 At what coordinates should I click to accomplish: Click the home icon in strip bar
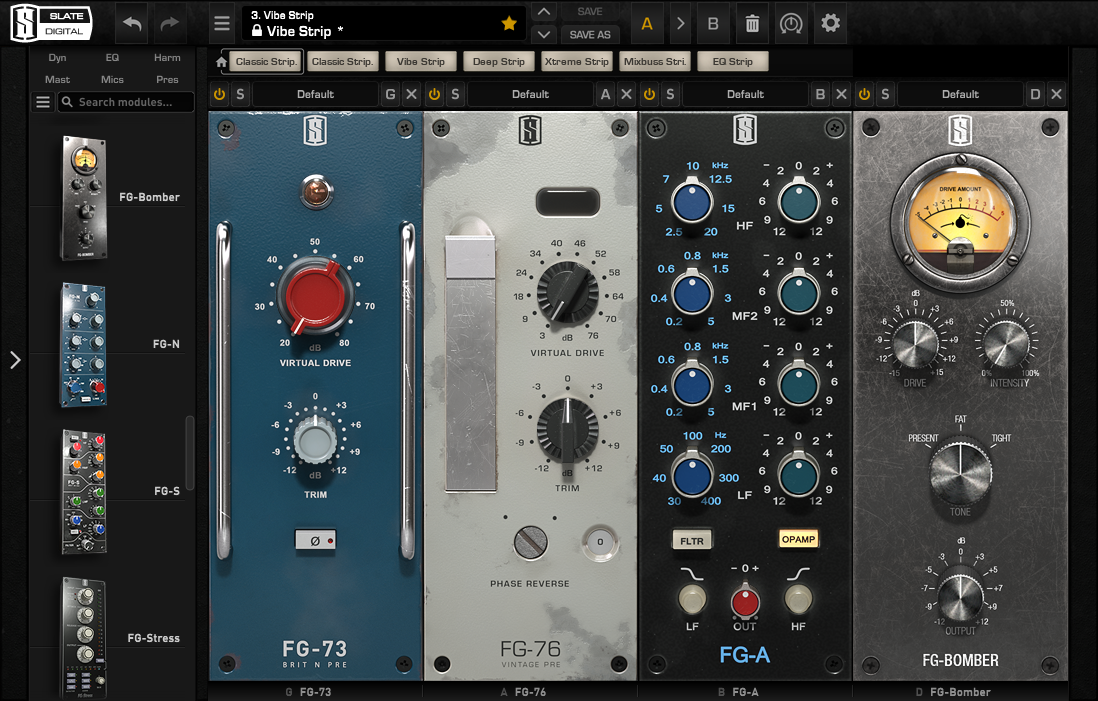[x=221, y=62]
